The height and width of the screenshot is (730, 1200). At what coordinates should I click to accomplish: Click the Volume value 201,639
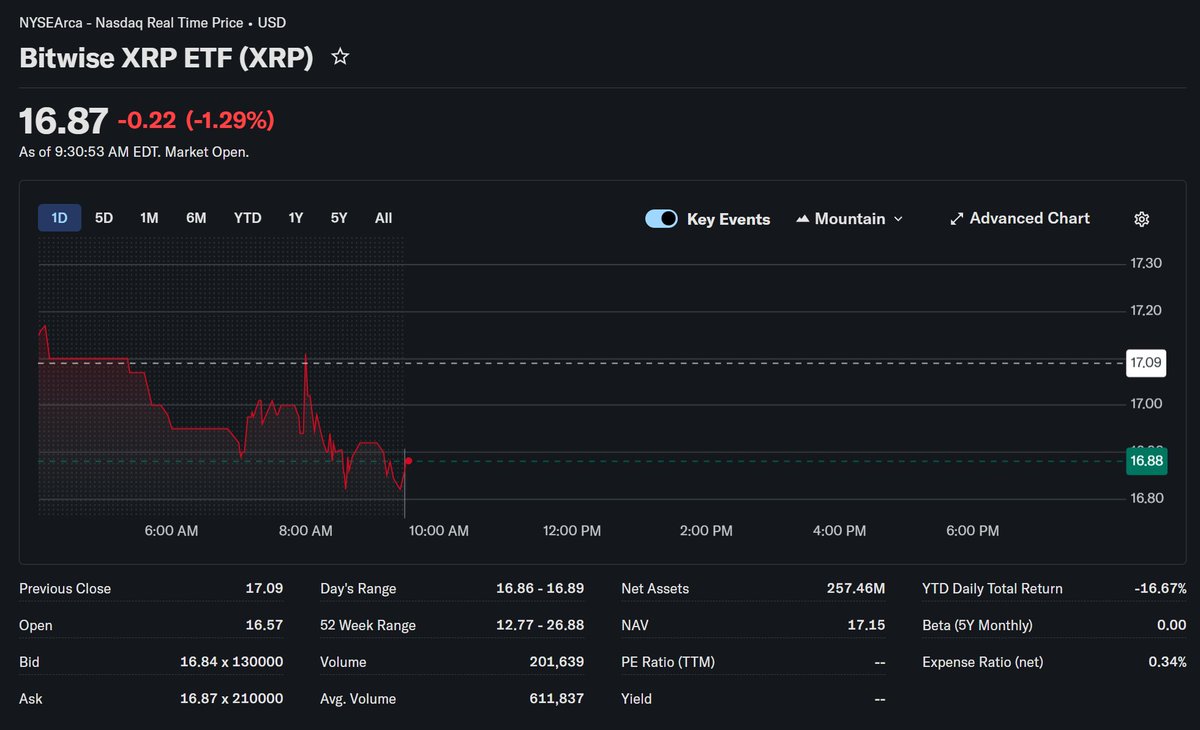557,662
